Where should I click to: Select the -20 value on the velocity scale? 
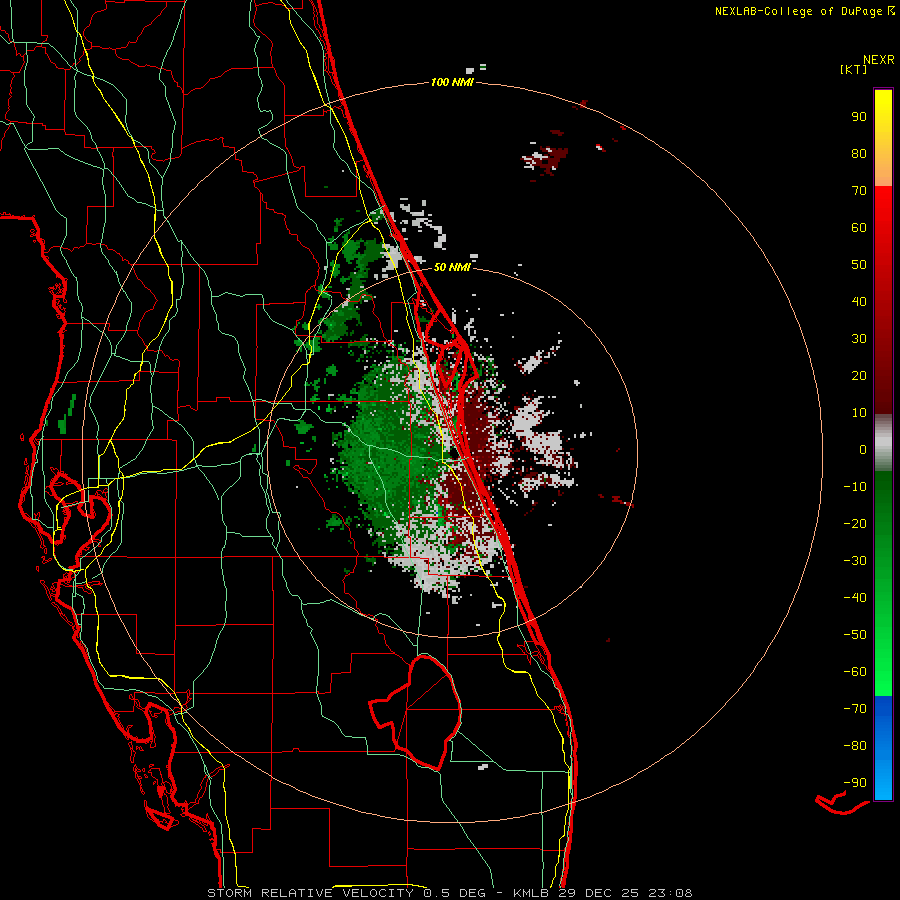[x=855, y=524]
